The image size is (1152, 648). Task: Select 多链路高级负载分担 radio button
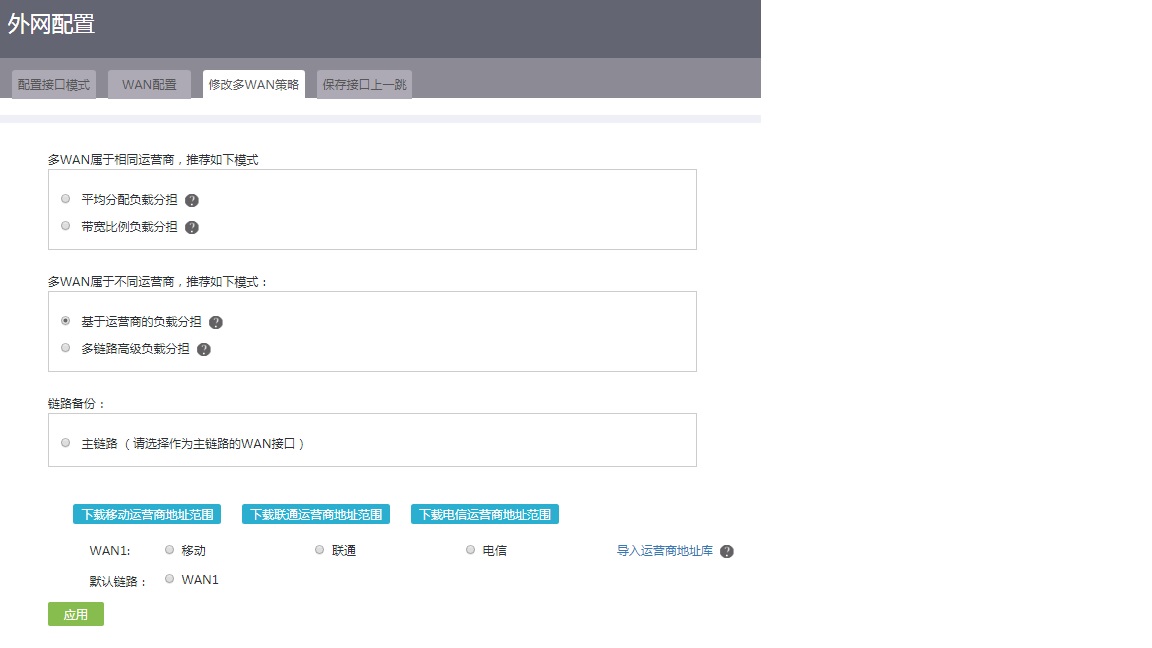coord(65,348)
